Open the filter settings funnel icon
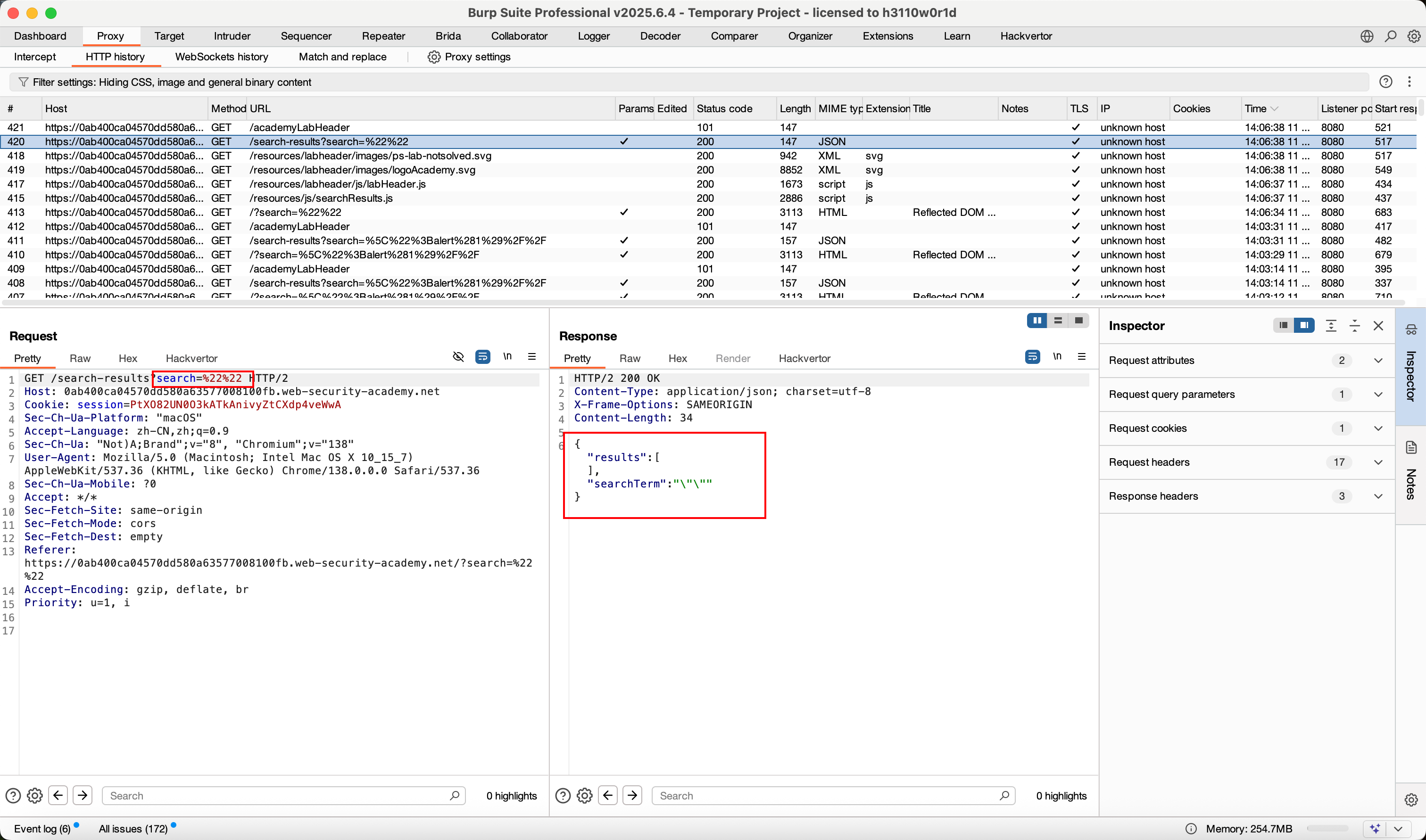Viewport: 1426px width, 840px height. click(x=23, y=82)
